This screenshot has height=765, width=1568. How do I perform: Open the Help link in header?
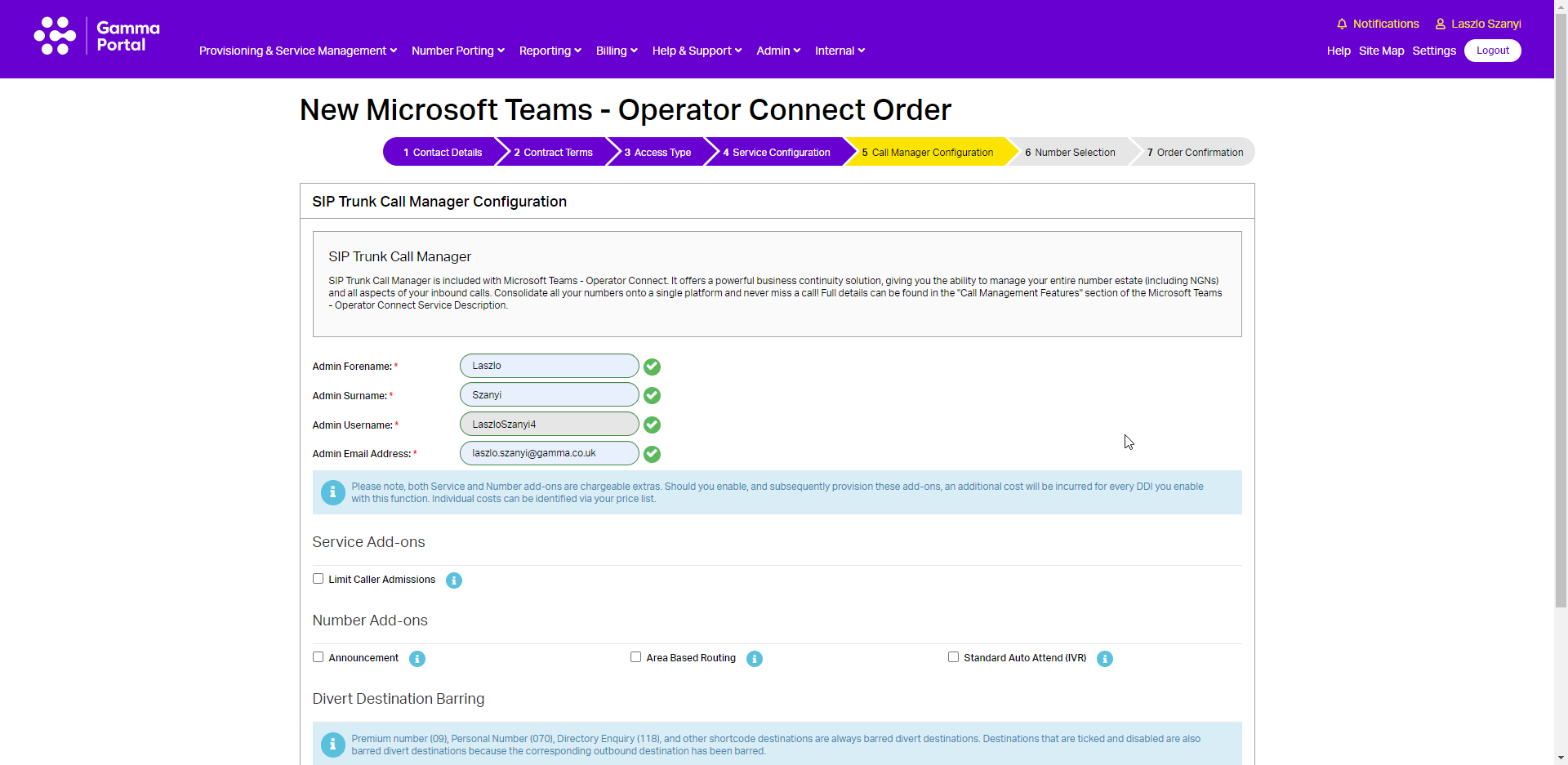point(1339,51)
